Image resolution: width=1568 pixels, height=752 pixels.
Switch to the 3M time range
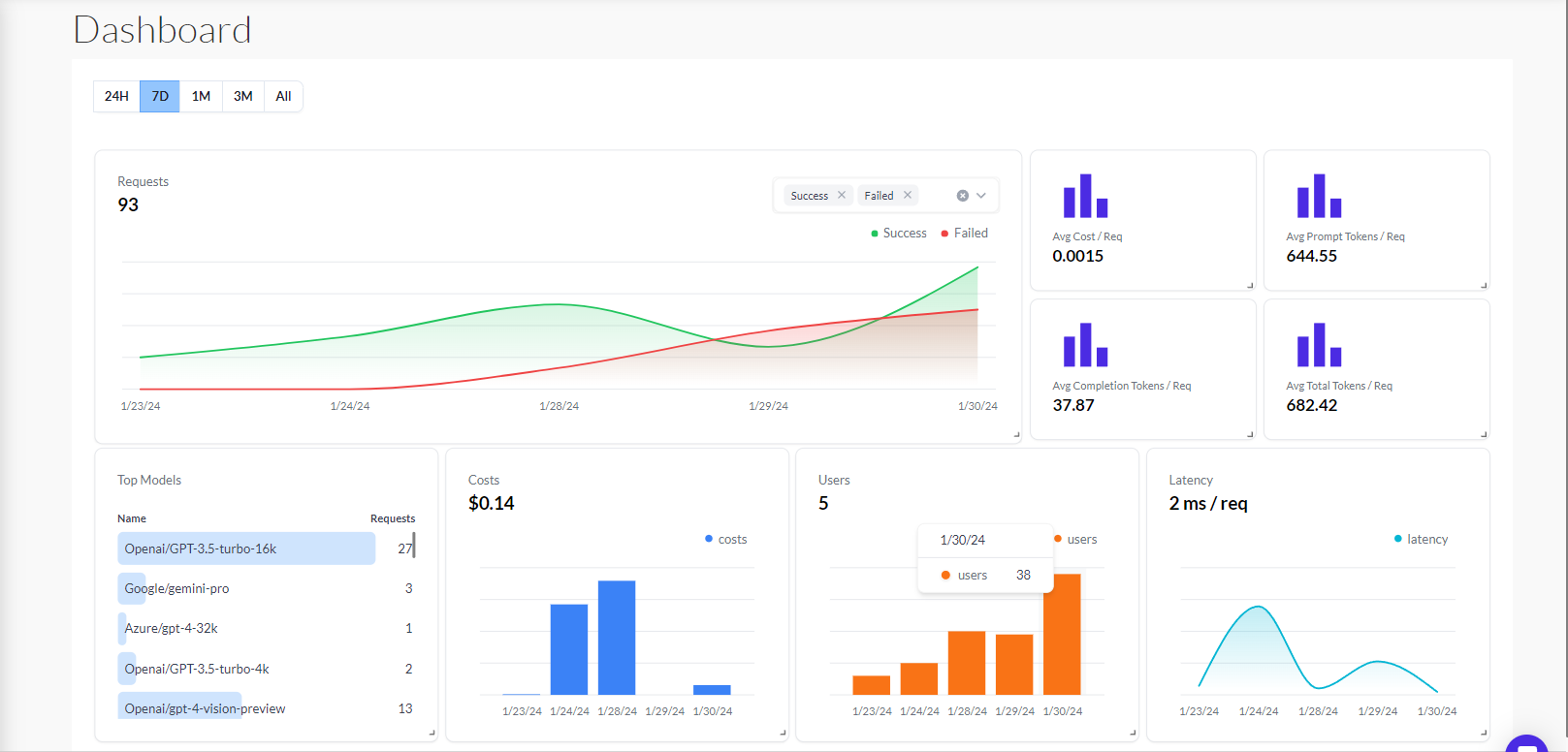coord(242,96)
